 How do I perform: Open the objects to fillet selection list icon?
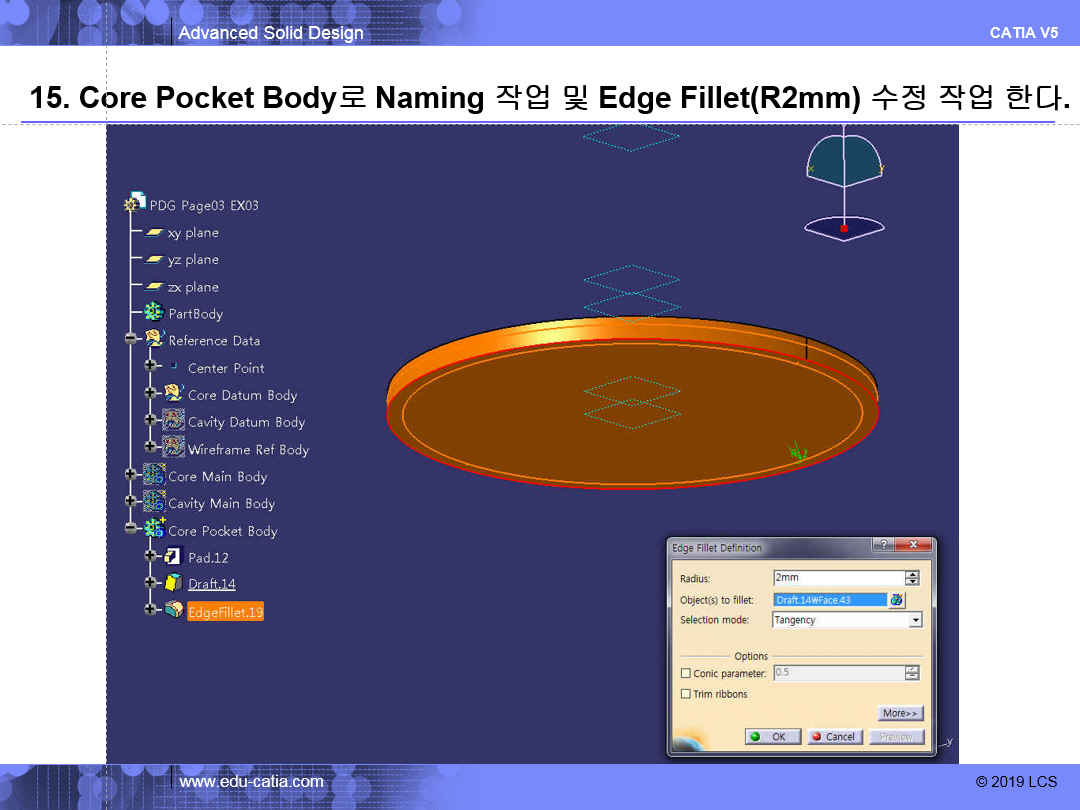[x=897, y=600]
